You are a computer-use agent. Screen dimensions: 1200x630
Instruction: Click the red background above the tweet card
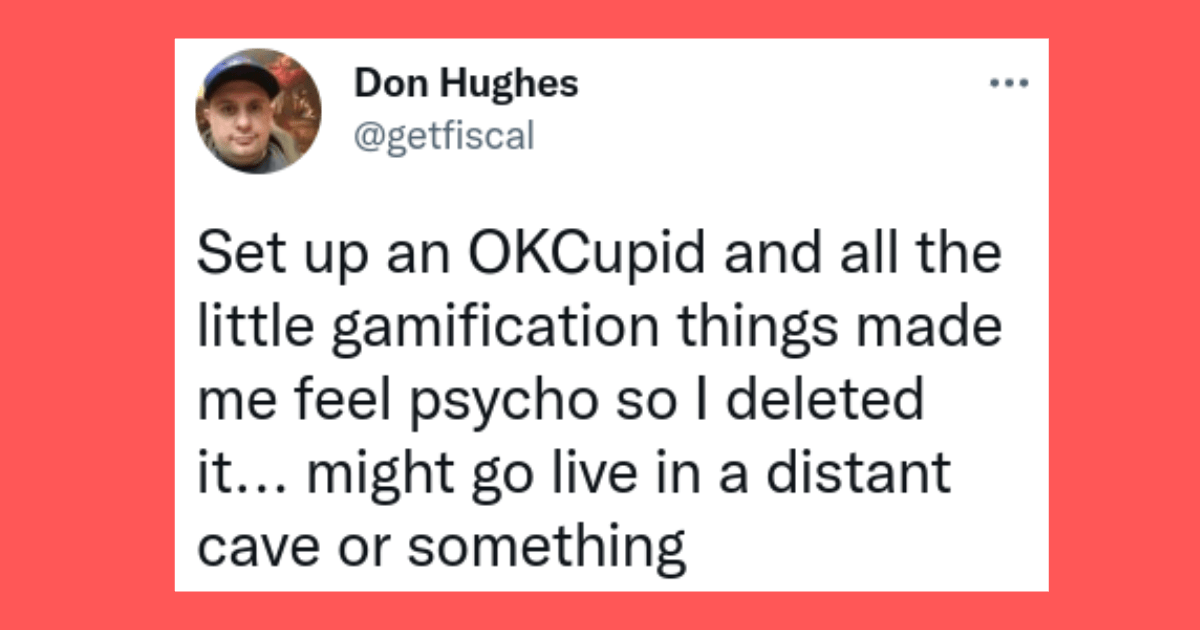pyautogui.click(x=600, y=18)
